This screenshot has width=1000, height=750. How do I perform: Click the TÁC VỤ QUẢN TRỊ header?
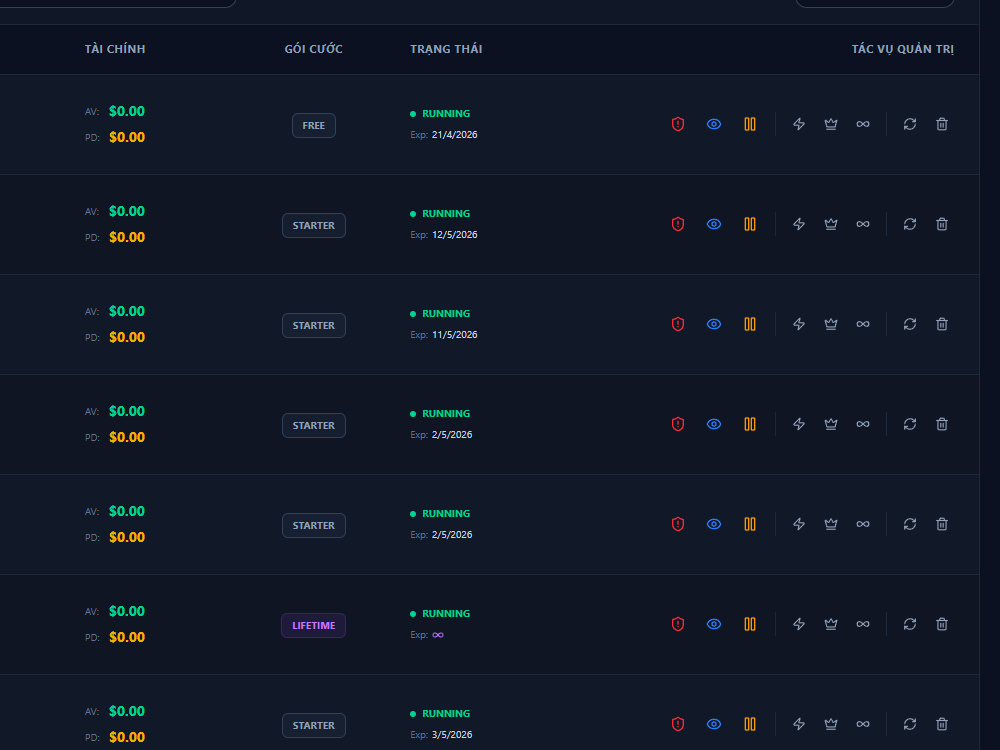pyautogui.click(x=902, y=49)
